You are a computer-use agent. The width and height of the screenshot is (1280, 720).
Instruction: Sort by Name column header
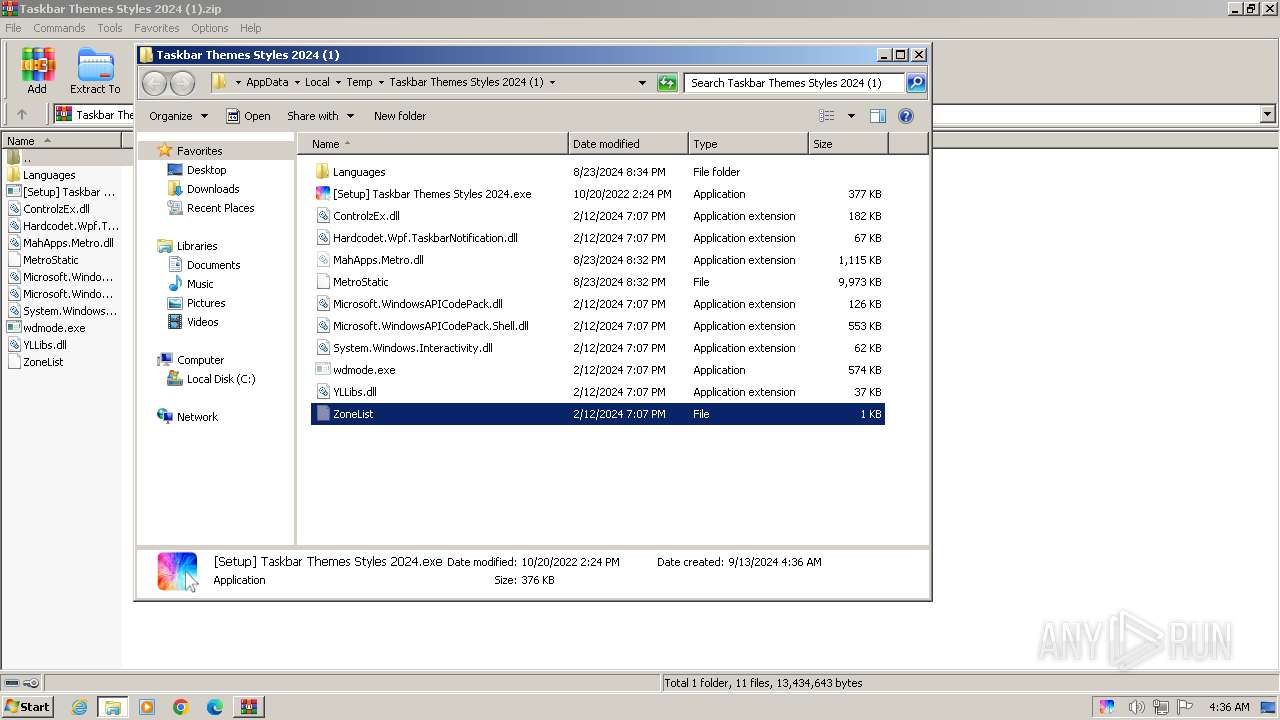tap(433, 144)
